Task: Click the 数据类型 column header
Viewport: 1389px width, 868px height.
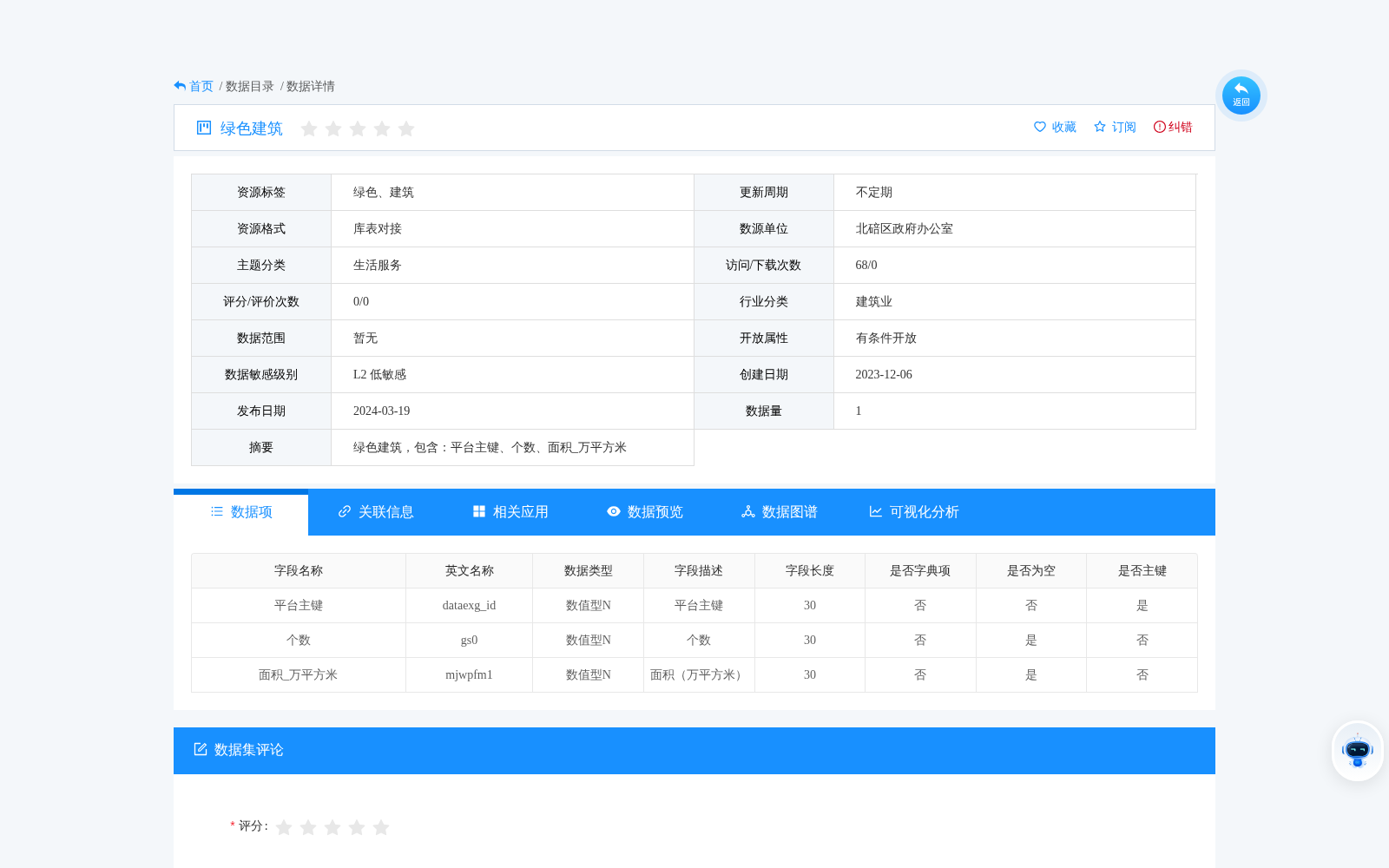Action: point(589,571)
